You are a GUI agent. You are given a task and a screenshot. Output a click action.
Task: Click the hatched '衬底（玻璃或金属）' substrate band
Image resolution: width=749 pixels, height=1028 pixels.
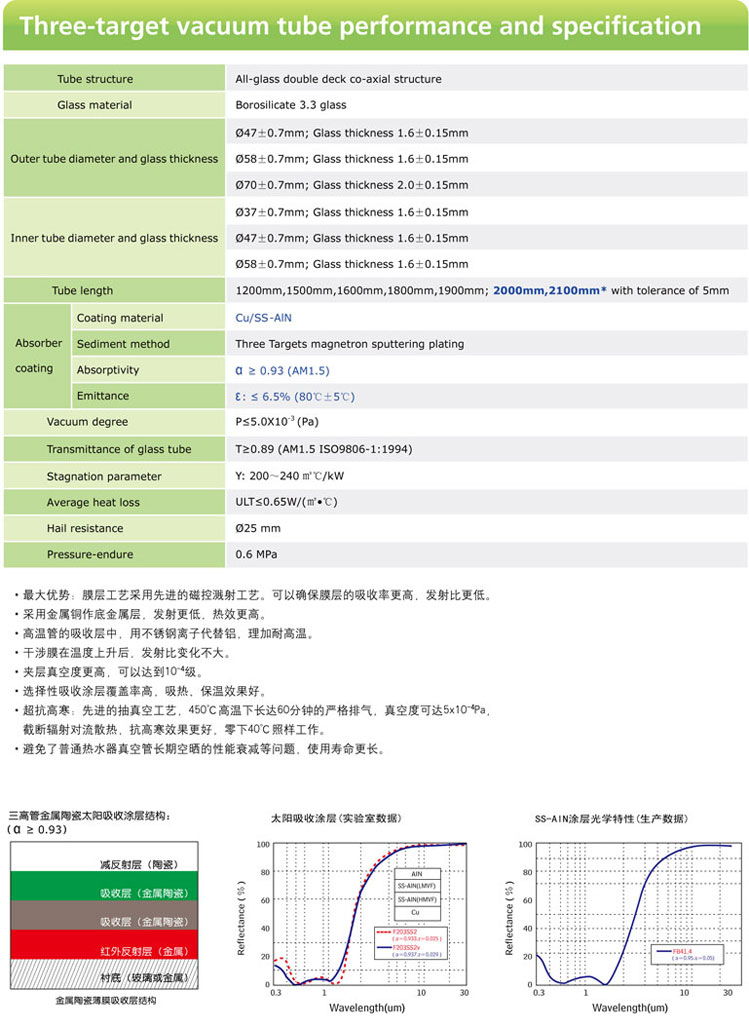click(x=104, y=974)
